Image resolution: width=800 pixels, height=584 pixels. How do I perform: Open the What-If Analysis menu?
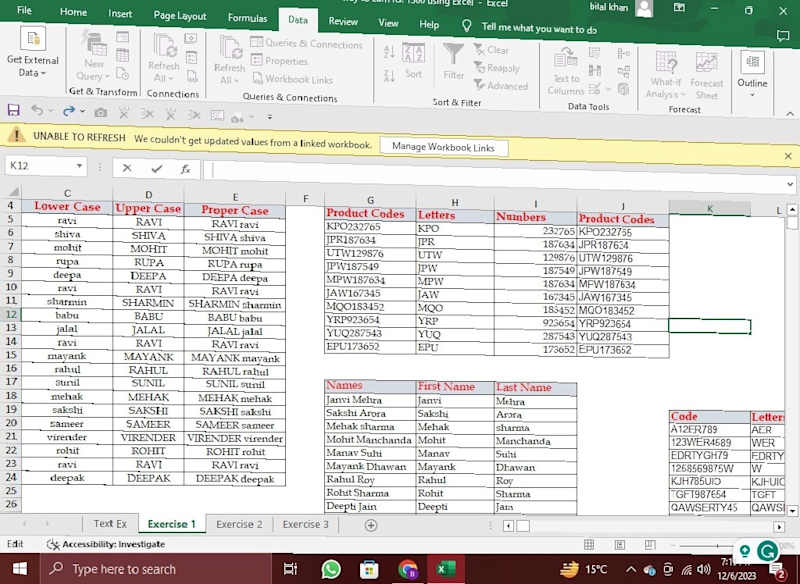(x=666, y=74)
